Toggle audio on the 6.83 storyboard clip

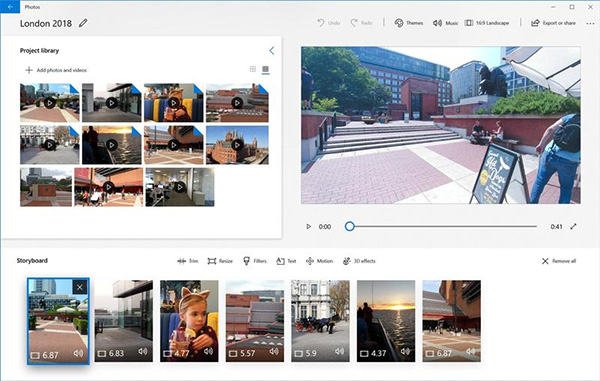tap(143, 351)
